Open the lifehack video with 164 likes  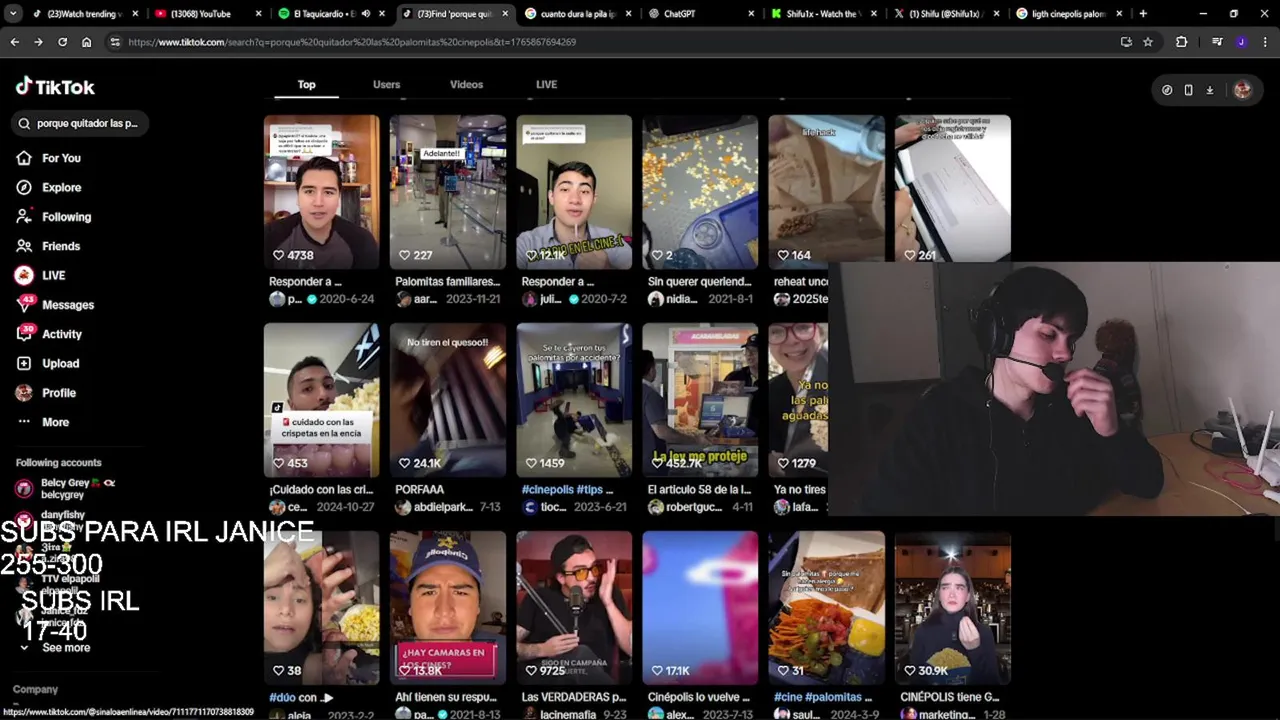tap(826, 192)
